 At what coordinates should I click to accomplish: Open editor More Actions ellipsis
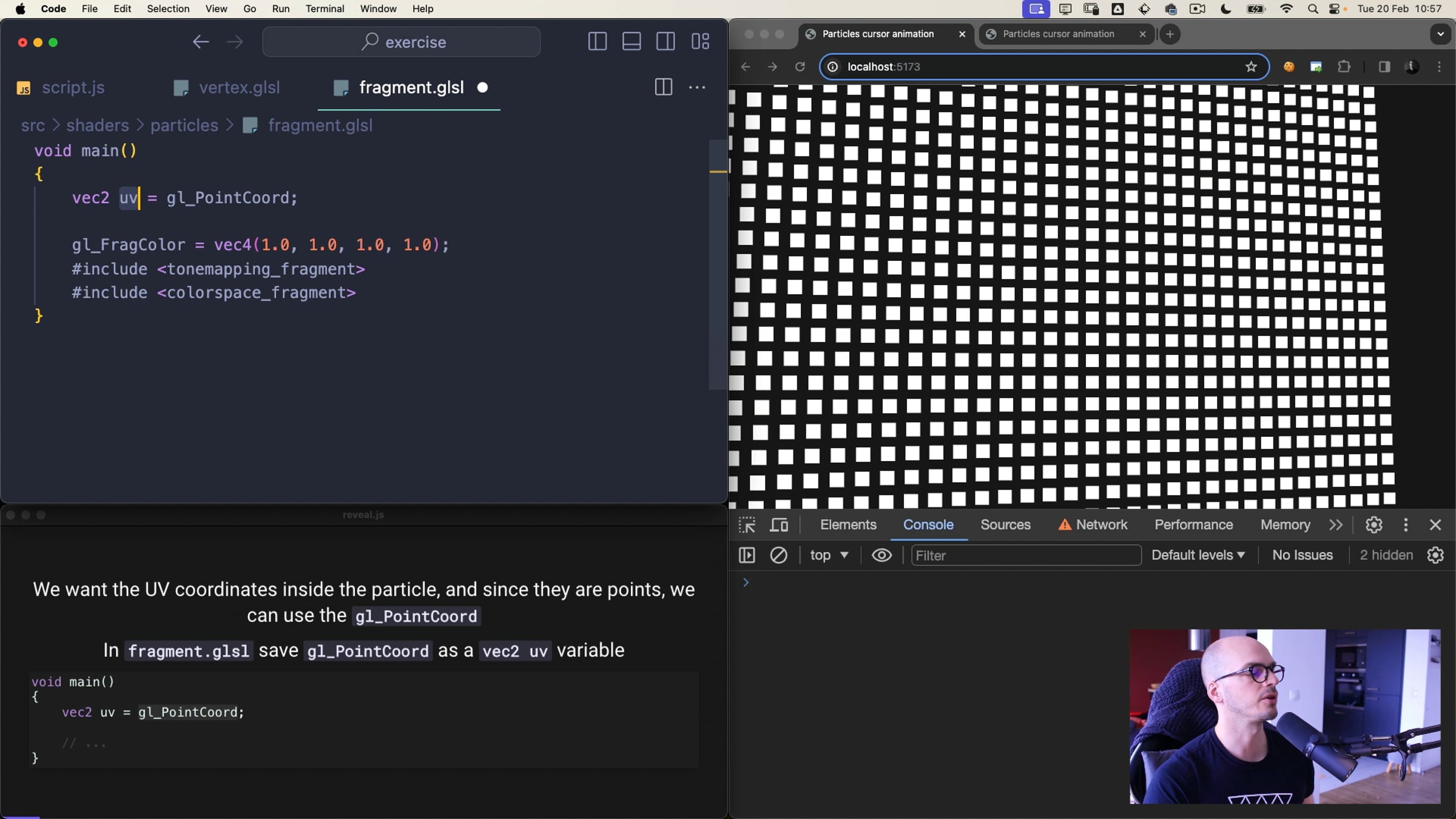coord(697,87)
